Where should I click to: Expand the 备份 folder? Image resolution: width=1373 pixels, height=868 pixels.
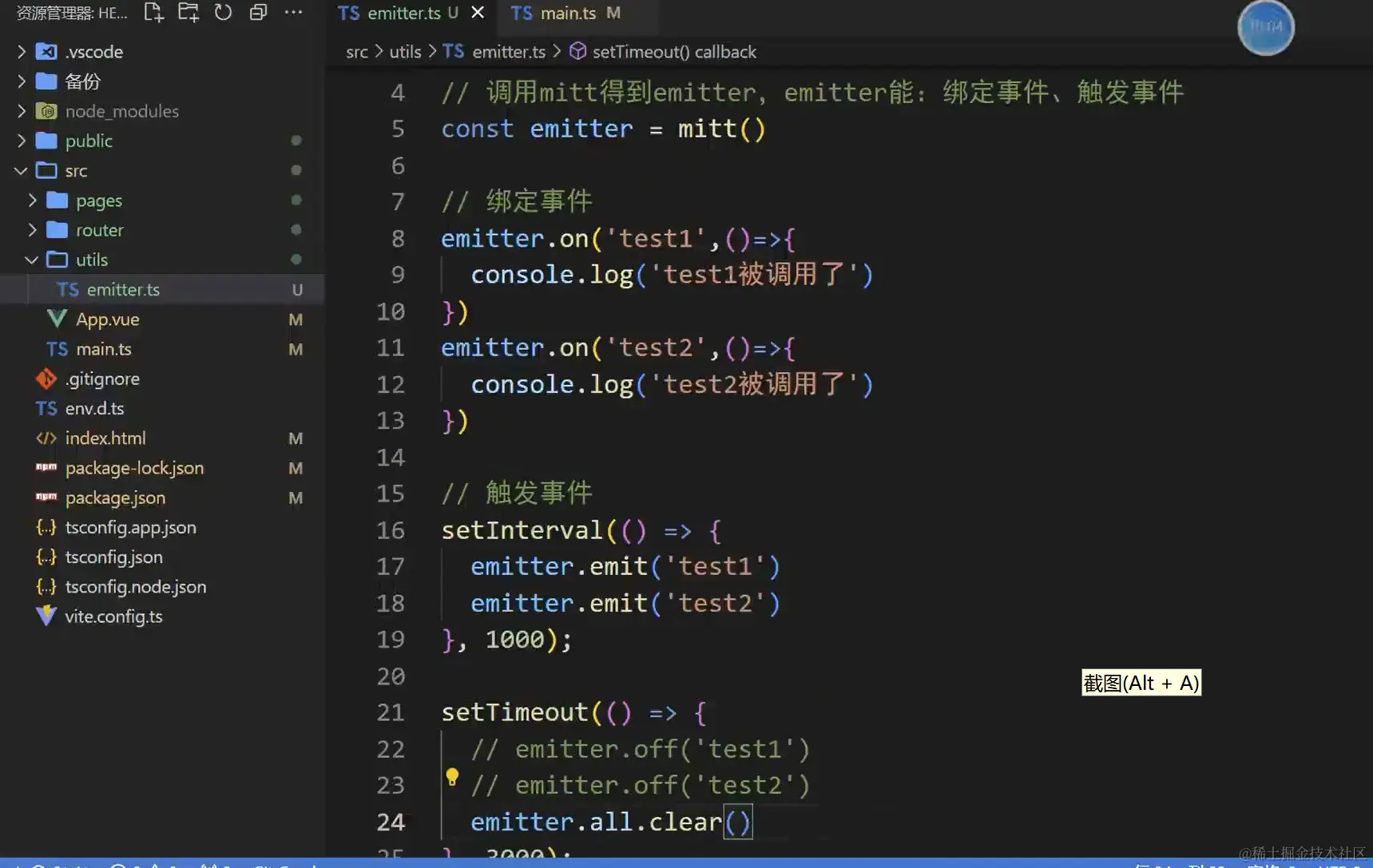pos(22,81)
